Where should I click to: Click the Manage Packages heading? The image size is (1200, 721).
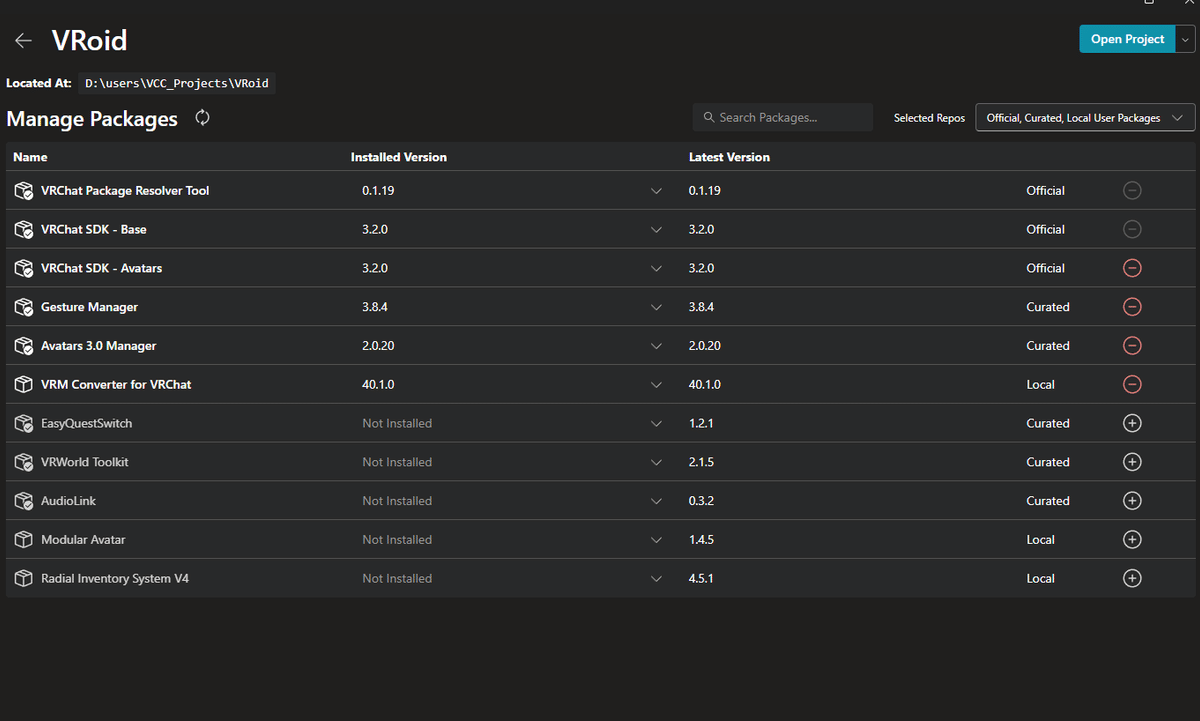pyautogui.click(x=92, y=119)
